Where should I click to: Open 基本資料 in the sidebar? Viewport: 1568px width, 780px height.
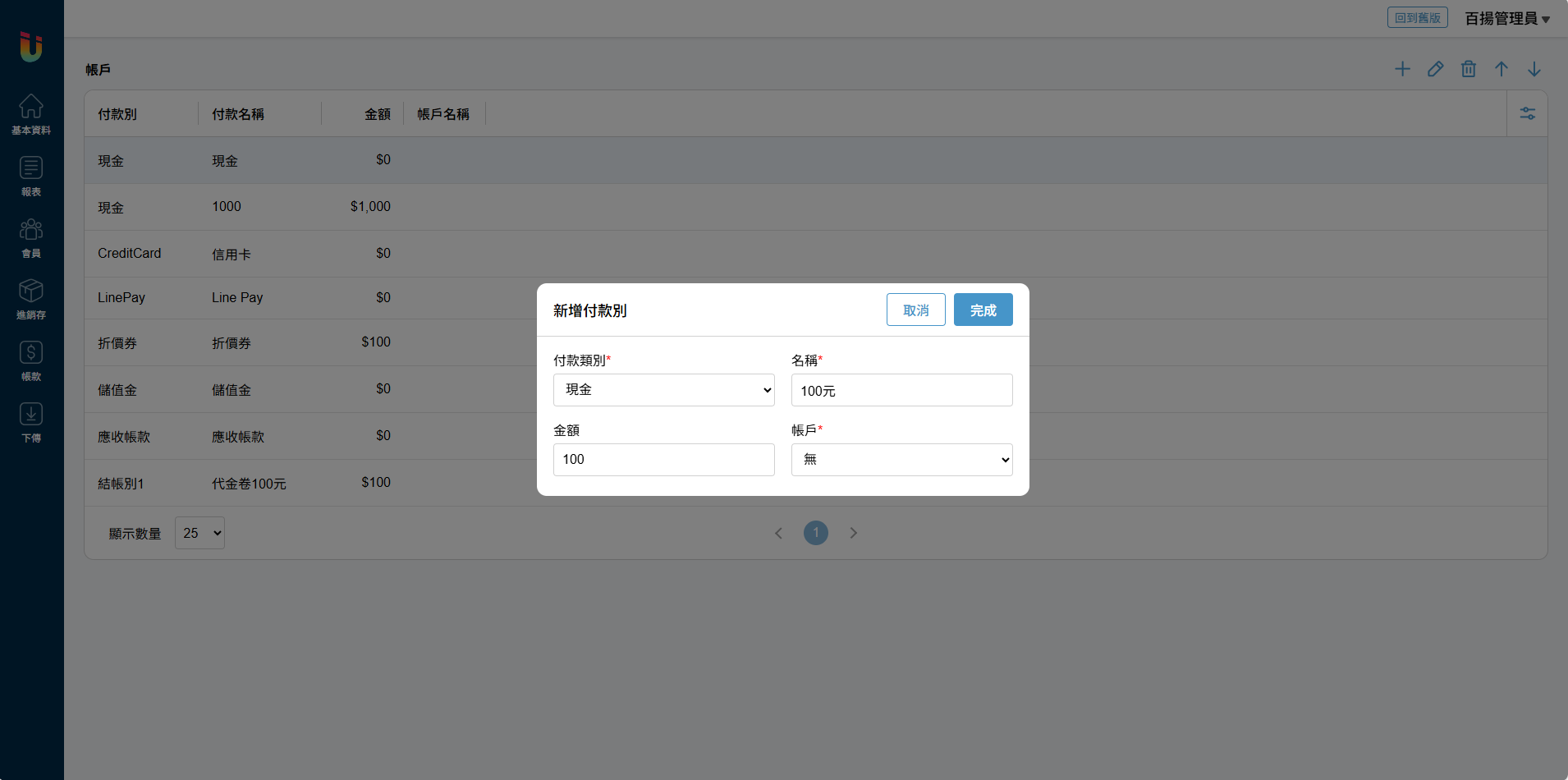[x=31, y=114]
